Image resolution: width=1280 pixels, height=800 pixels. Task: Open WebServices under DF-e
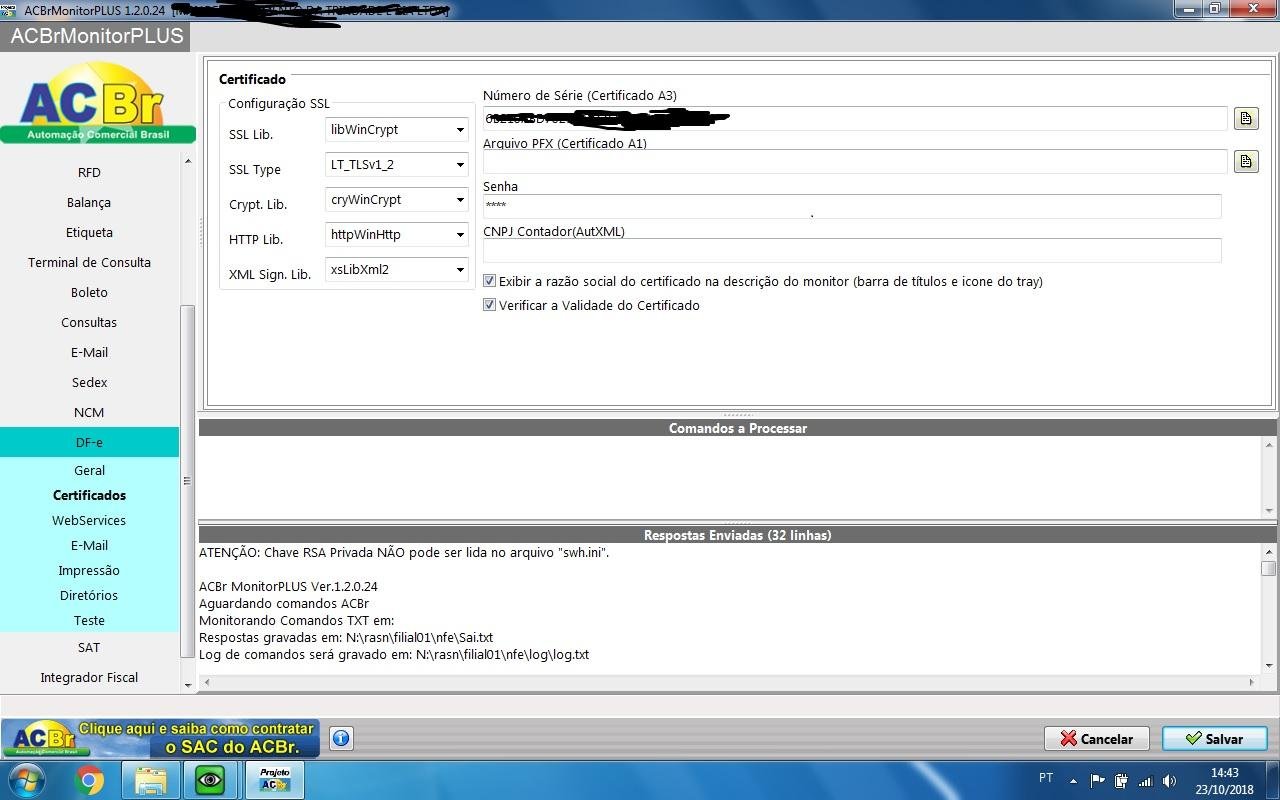pyautogui.click(x=89, y=520)
